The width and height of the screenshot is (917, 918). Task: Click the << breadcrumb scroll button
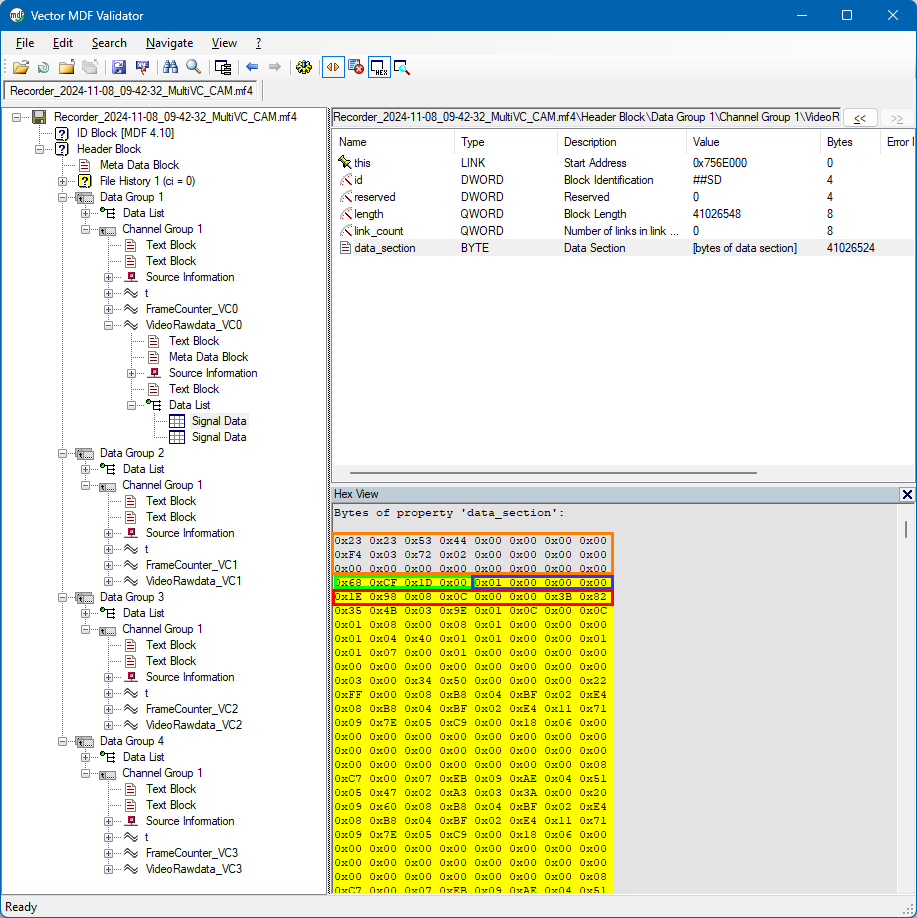(859, 118)
